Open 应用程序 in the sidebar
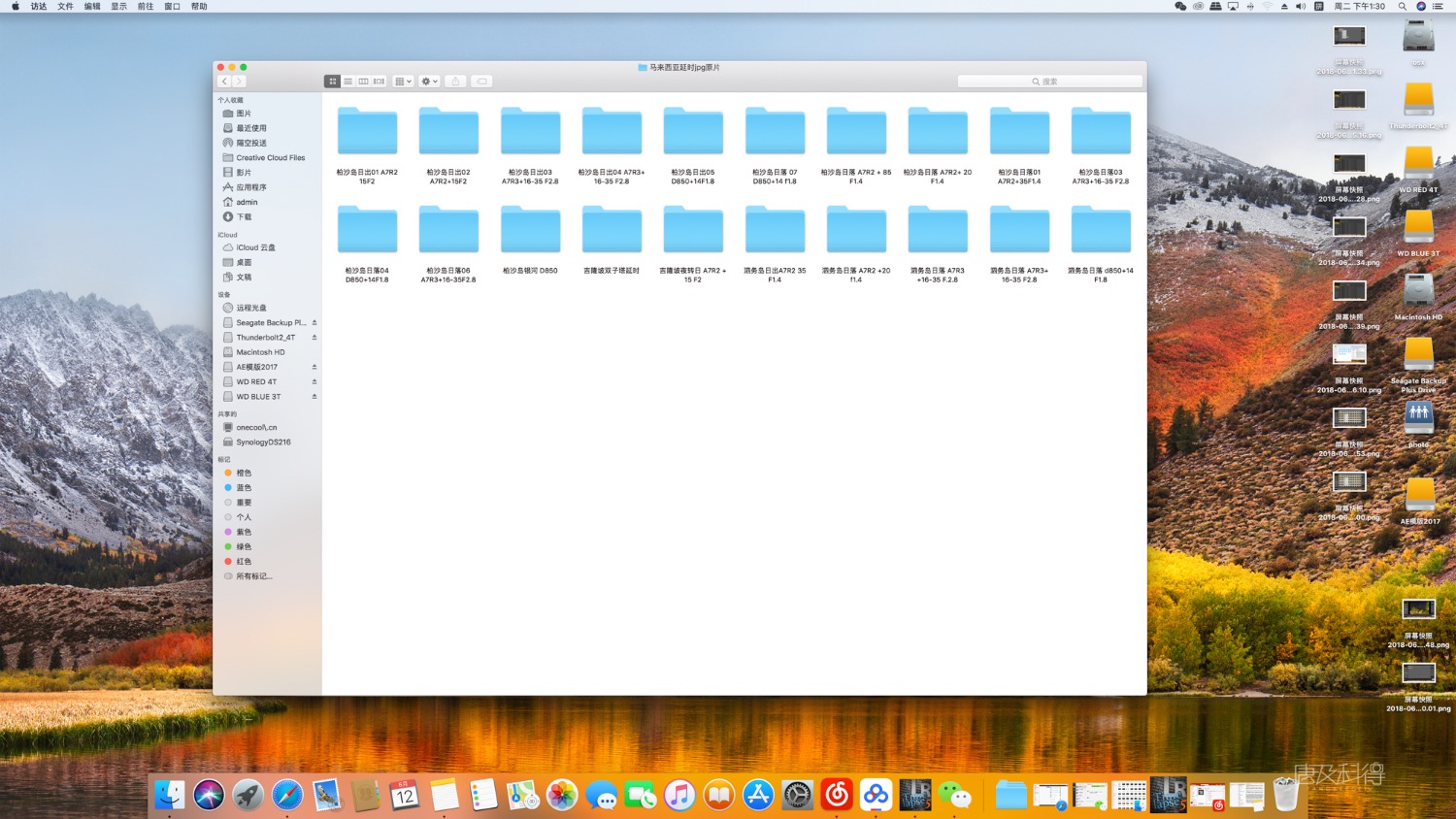Viewport: 1456px width, 819px height. [x=250, y=187]
